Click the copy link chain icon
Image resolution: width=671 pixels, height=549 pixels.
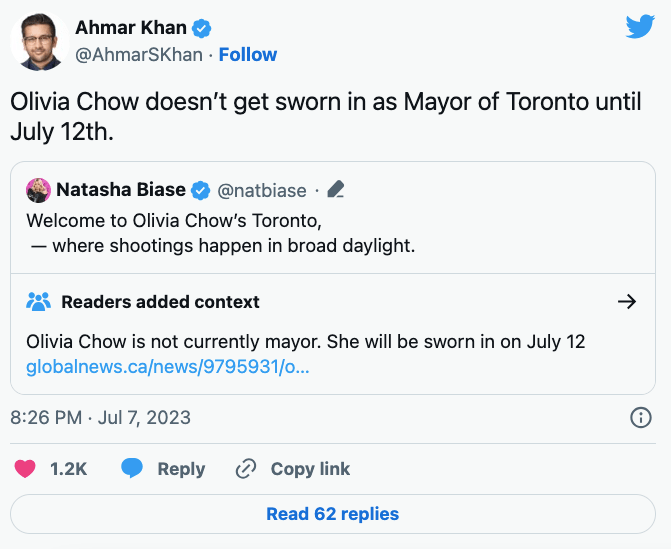point(246,469)
